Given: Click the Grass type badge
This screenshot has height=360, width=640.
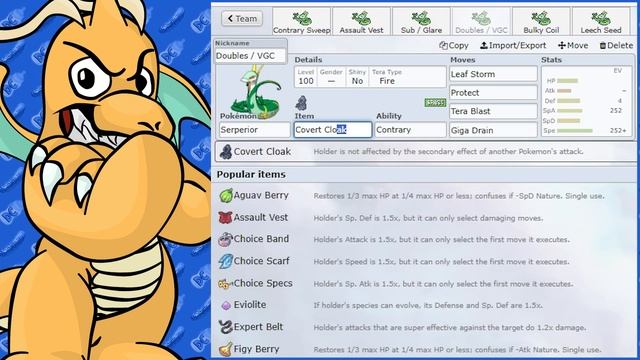Looking at the screenshot, I should click(435, 102).
